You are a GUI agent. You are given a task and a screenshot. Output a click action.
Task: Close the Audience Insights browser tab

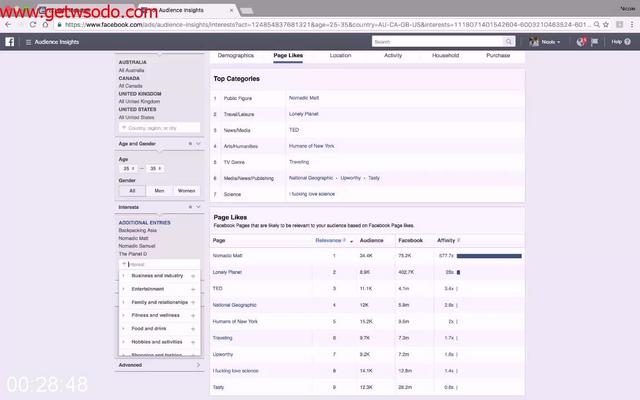[231, 10]
